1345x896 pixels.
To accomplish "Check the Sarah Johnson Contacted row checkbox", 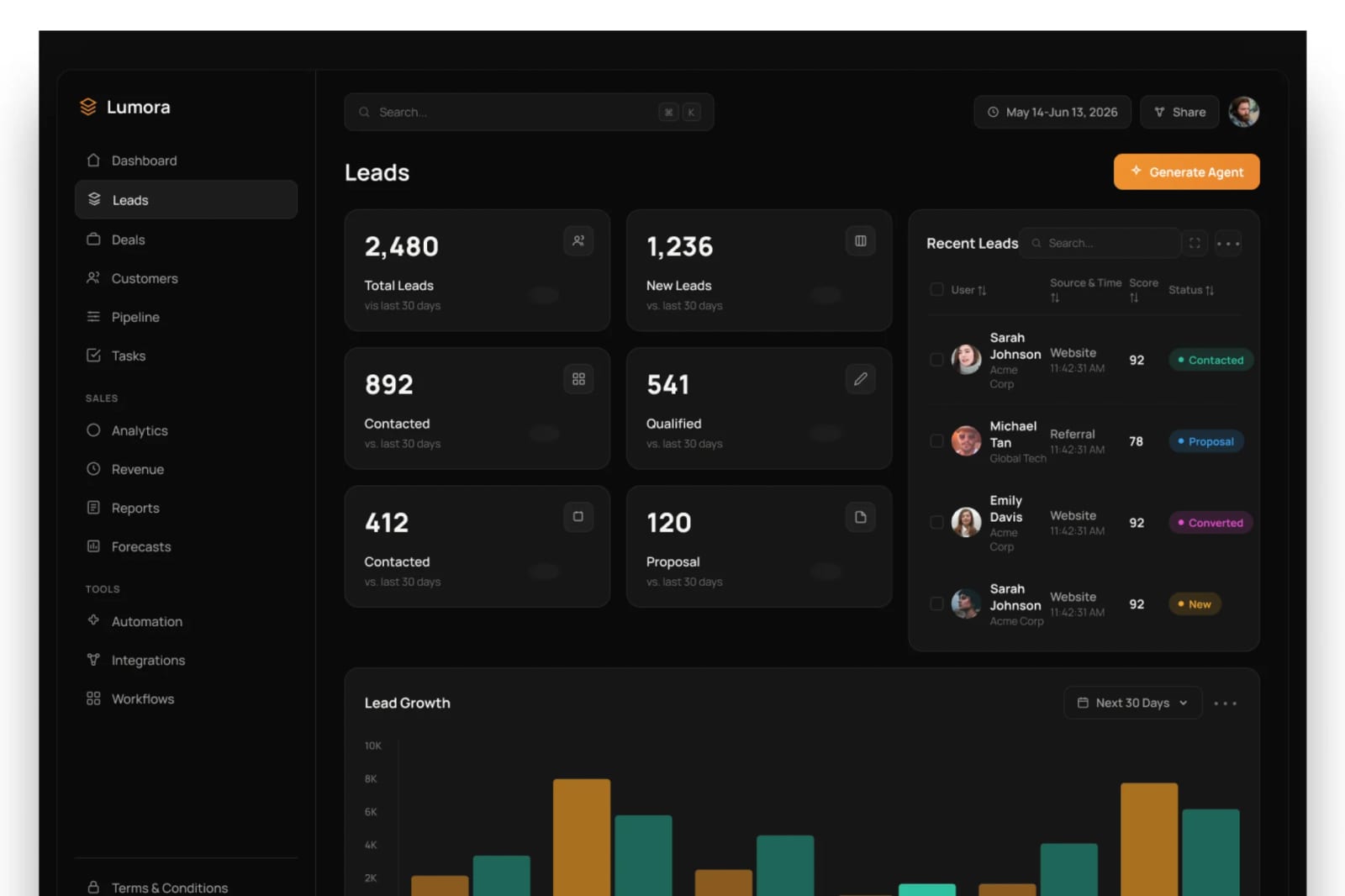I will click(936, 360).
